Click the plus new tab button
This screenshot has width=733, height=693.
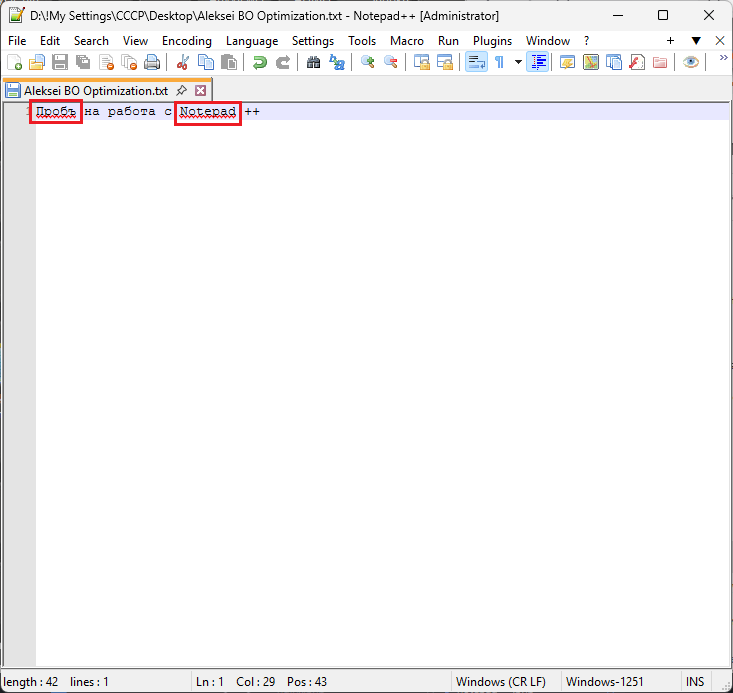click(670, 41)
